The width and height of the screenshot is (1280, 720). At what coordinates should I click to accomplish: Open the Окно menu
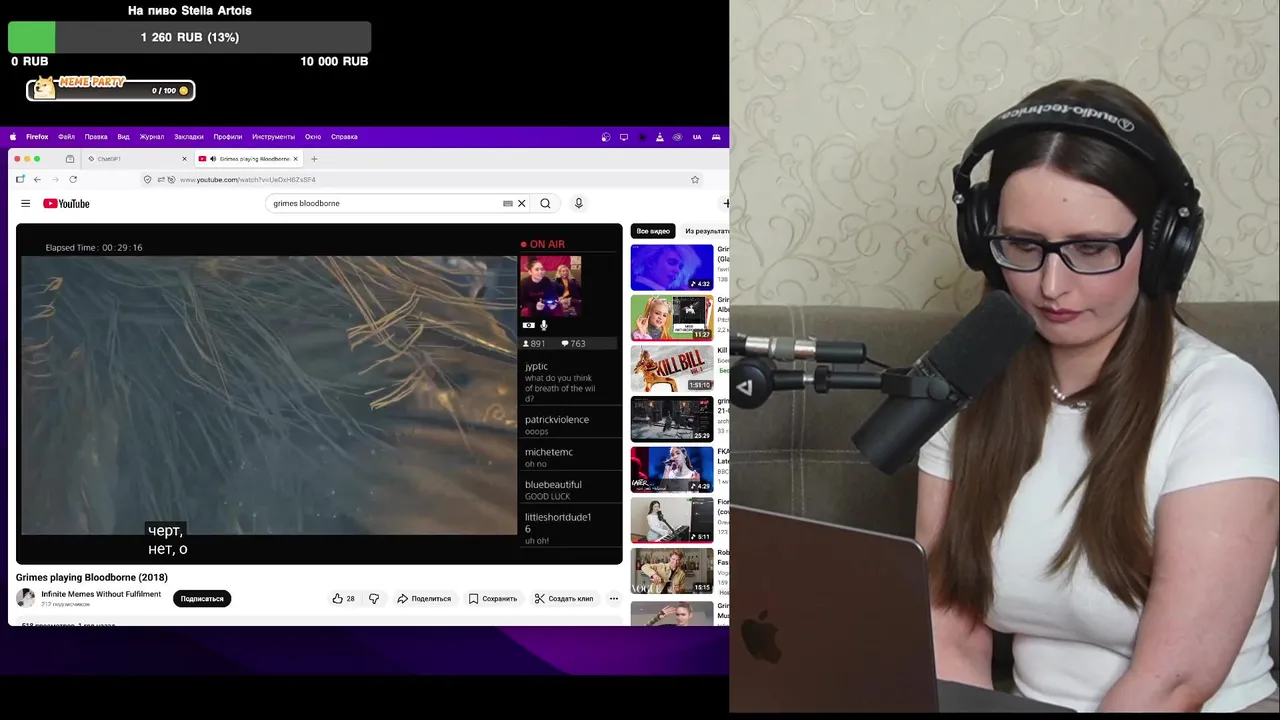[x=313, y=137]
